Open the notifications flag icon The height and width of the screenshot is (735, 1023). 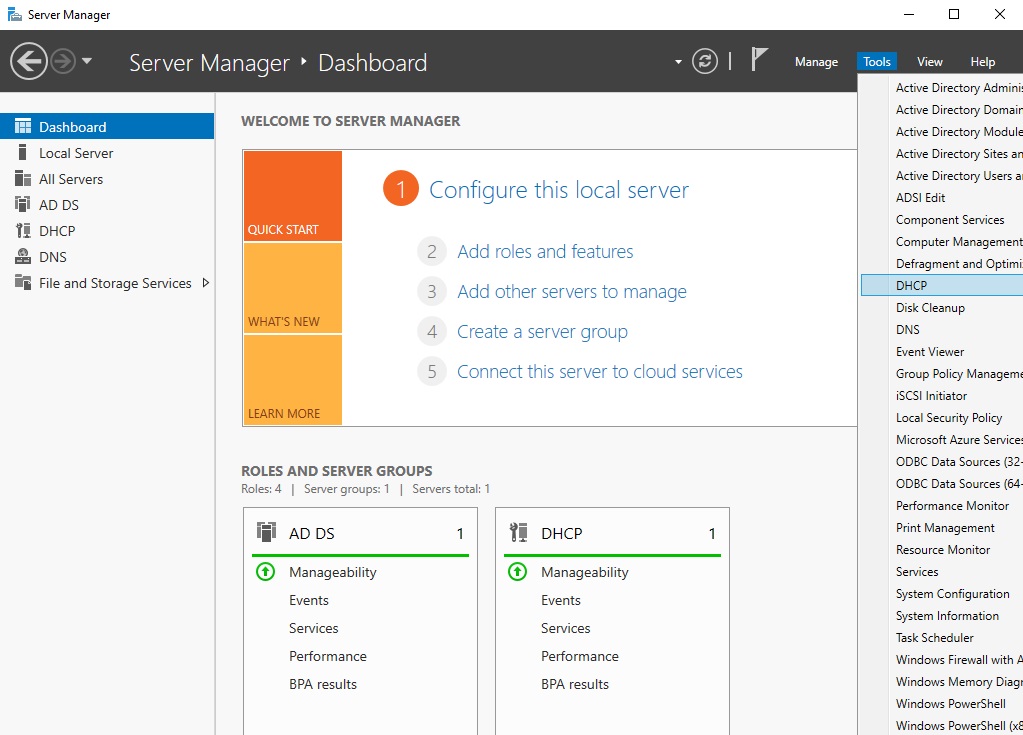[x=759, y=58]
